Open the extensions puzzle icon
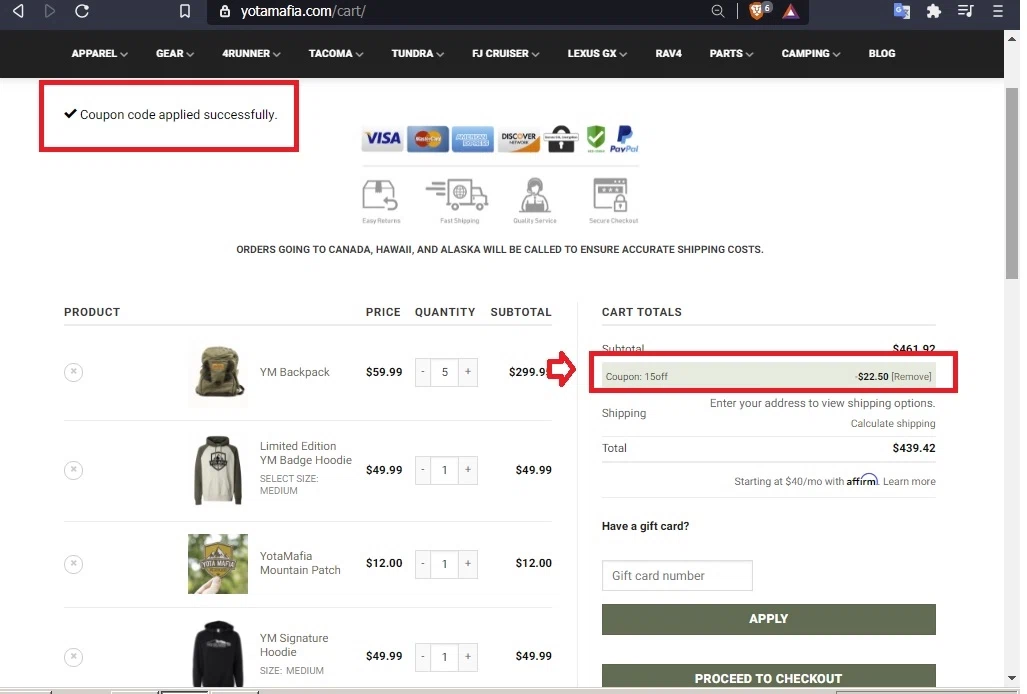Image resolution: width=1027 pixels, height=694 pixels. click(933, 11)
